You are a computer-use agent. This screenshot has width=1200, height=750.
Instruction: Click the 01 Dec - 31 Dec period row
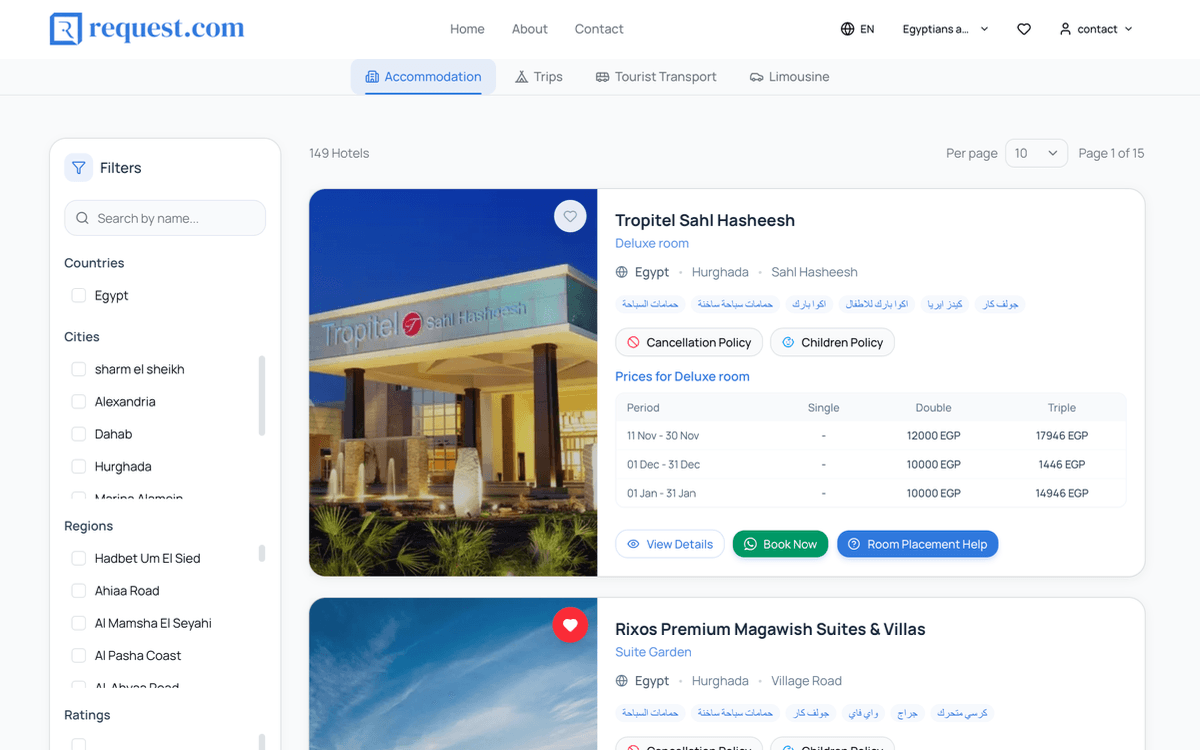(871, 465)
